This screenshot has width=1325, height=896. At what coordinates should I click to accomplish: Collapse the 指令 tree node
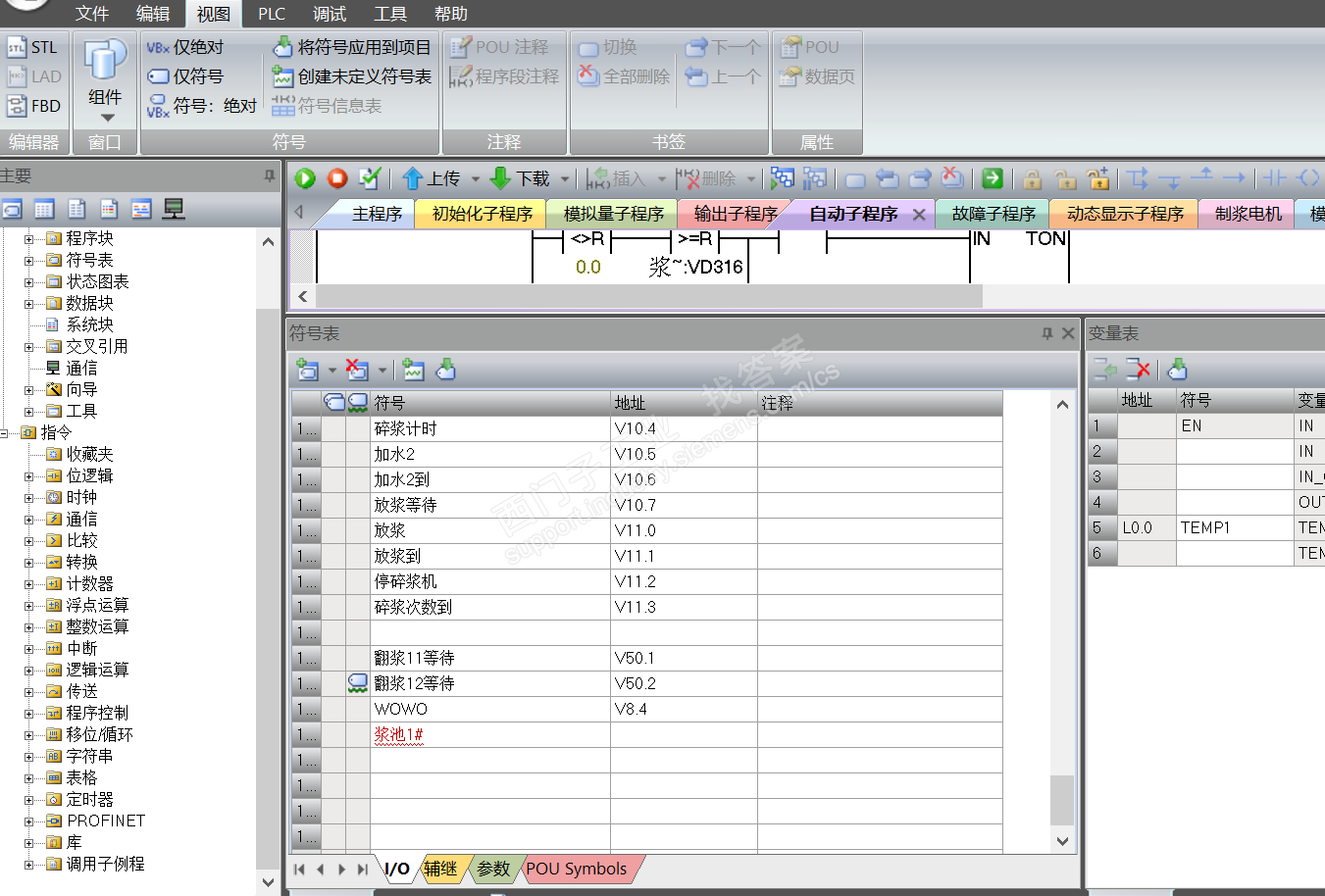[5, 432]
